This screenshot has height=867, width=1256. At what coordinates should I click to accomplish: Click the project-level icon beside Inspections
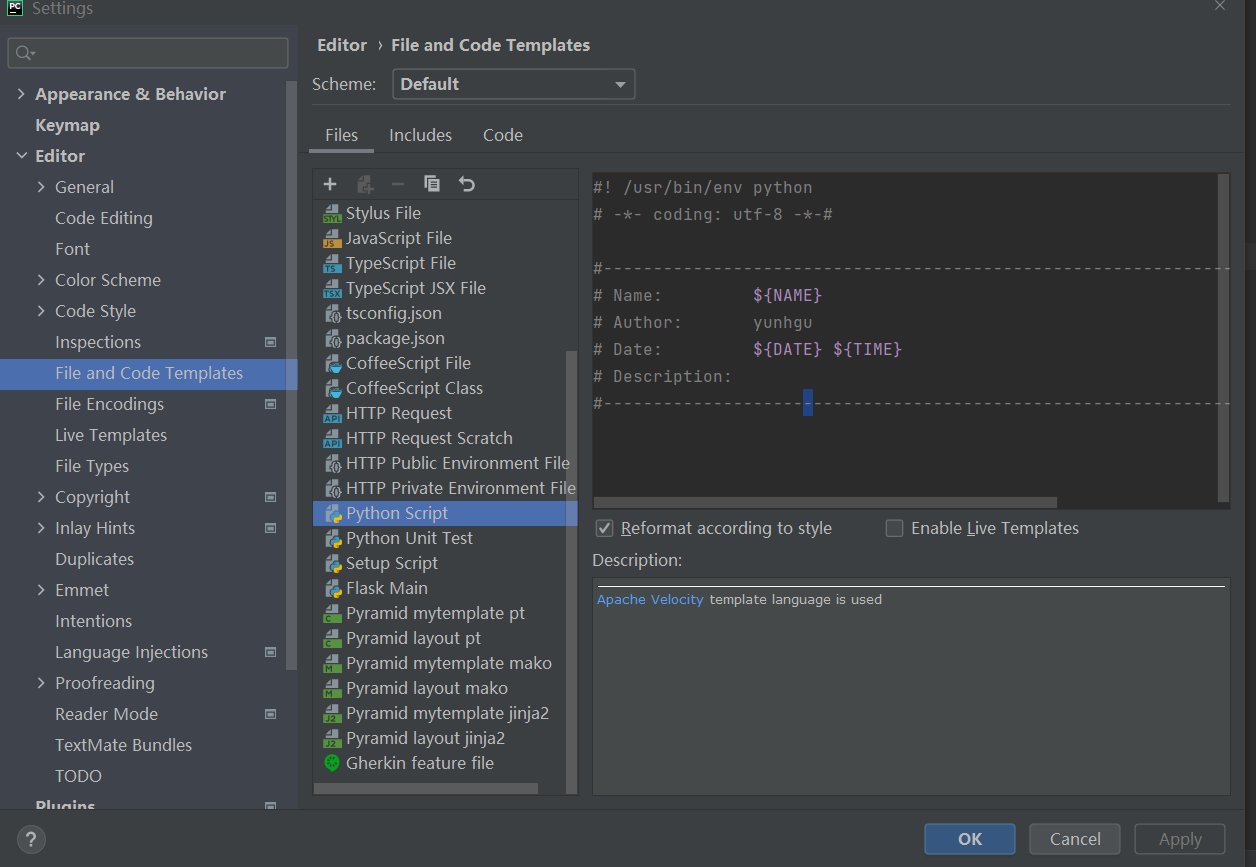tap(270, 342)
